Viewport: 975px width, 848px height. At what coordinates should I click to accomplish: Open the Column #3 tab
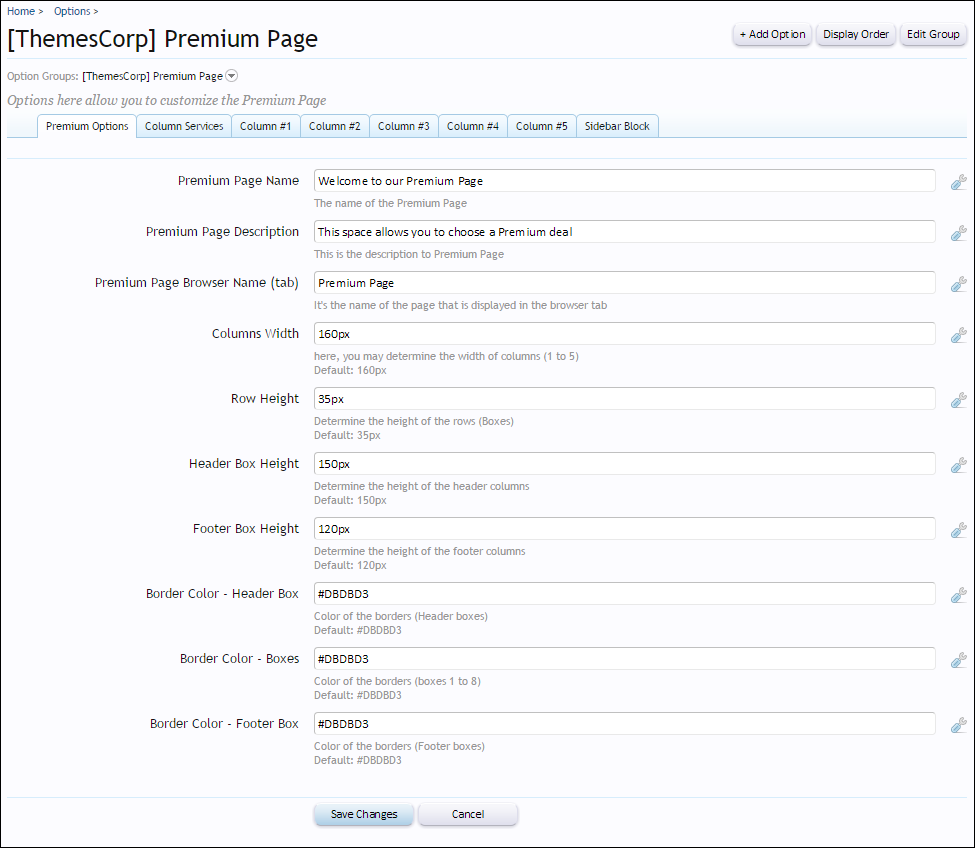click(404, 126)
